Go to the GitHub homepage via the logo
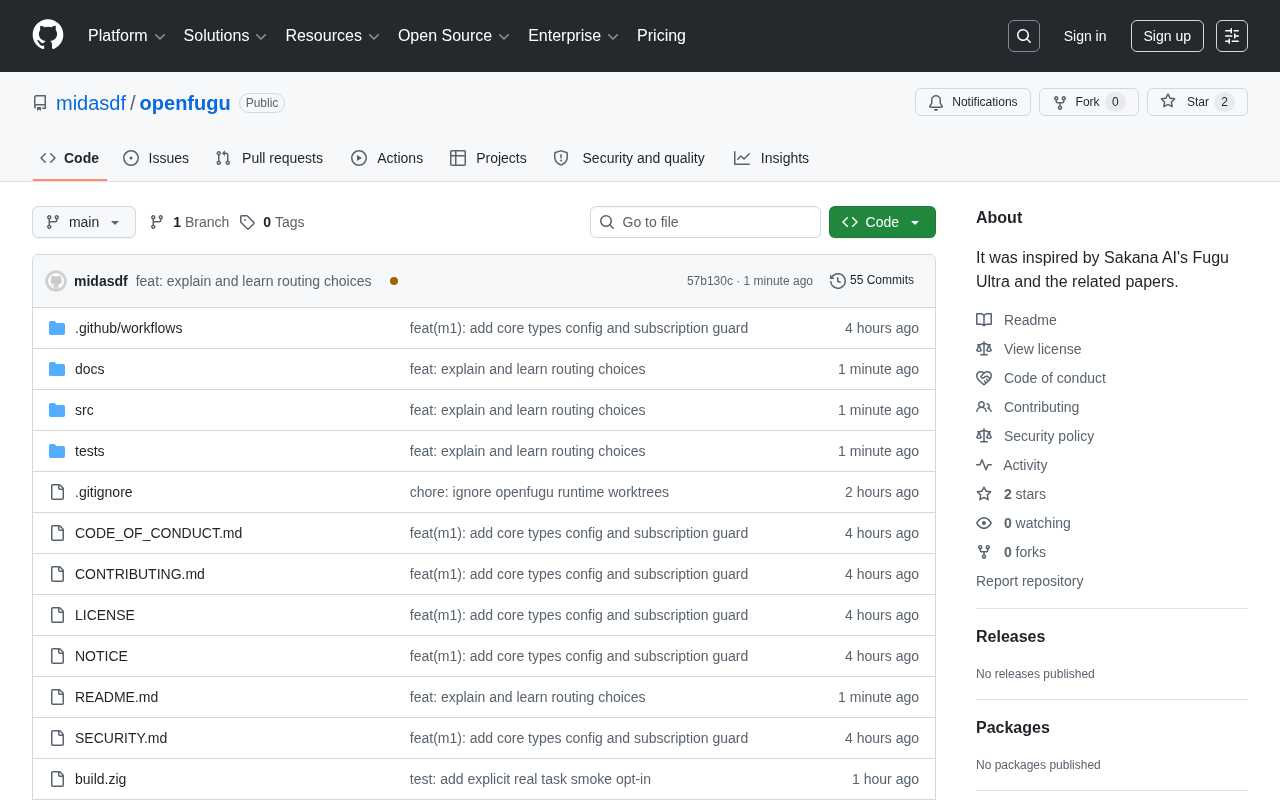The image size is (1280, 800). click(48, 35)
